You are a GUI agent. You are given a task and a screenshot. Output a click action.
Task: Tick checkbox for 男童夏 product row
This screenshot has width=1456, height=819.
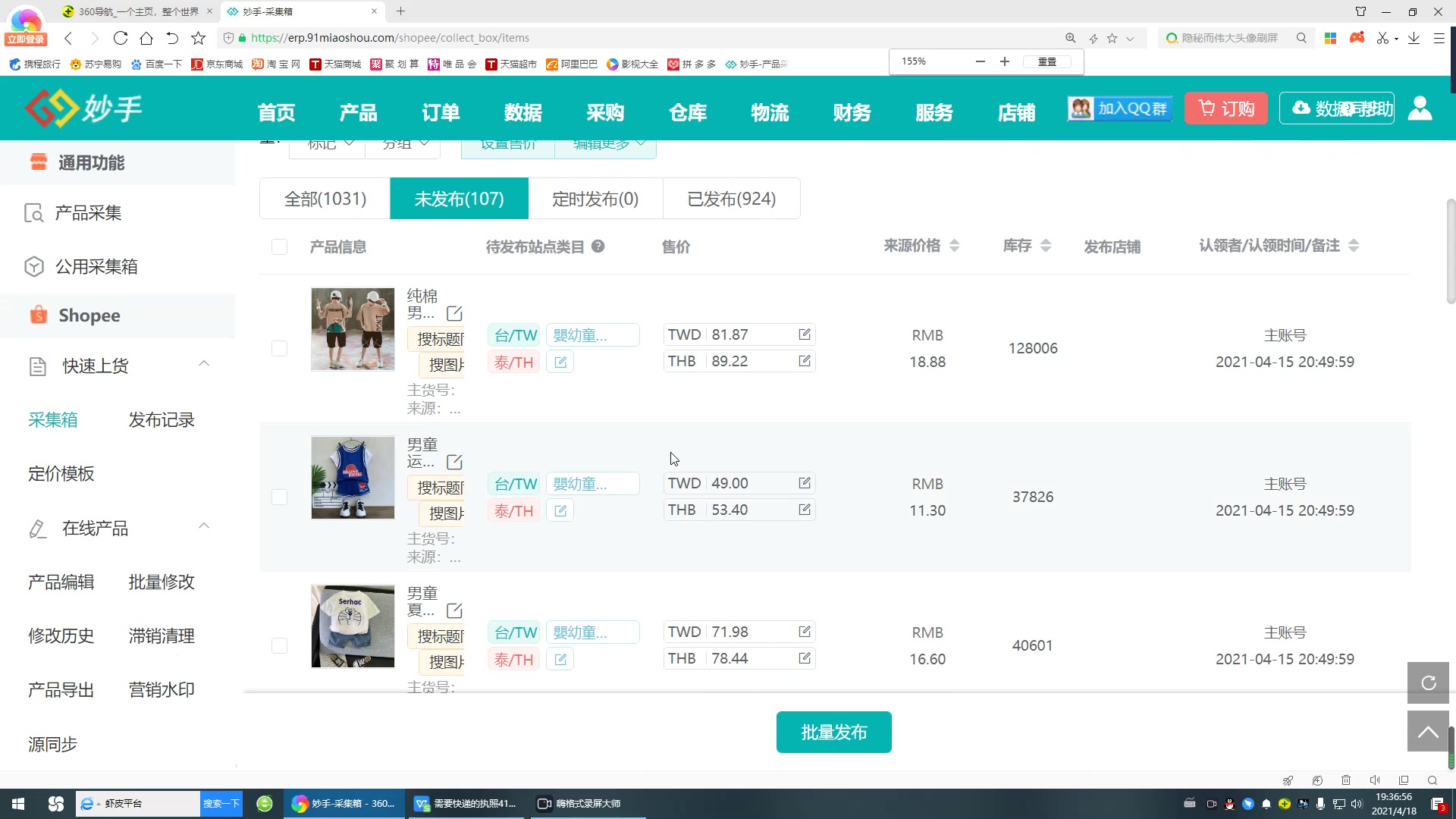pyautogui.click(x=279, y=645)
